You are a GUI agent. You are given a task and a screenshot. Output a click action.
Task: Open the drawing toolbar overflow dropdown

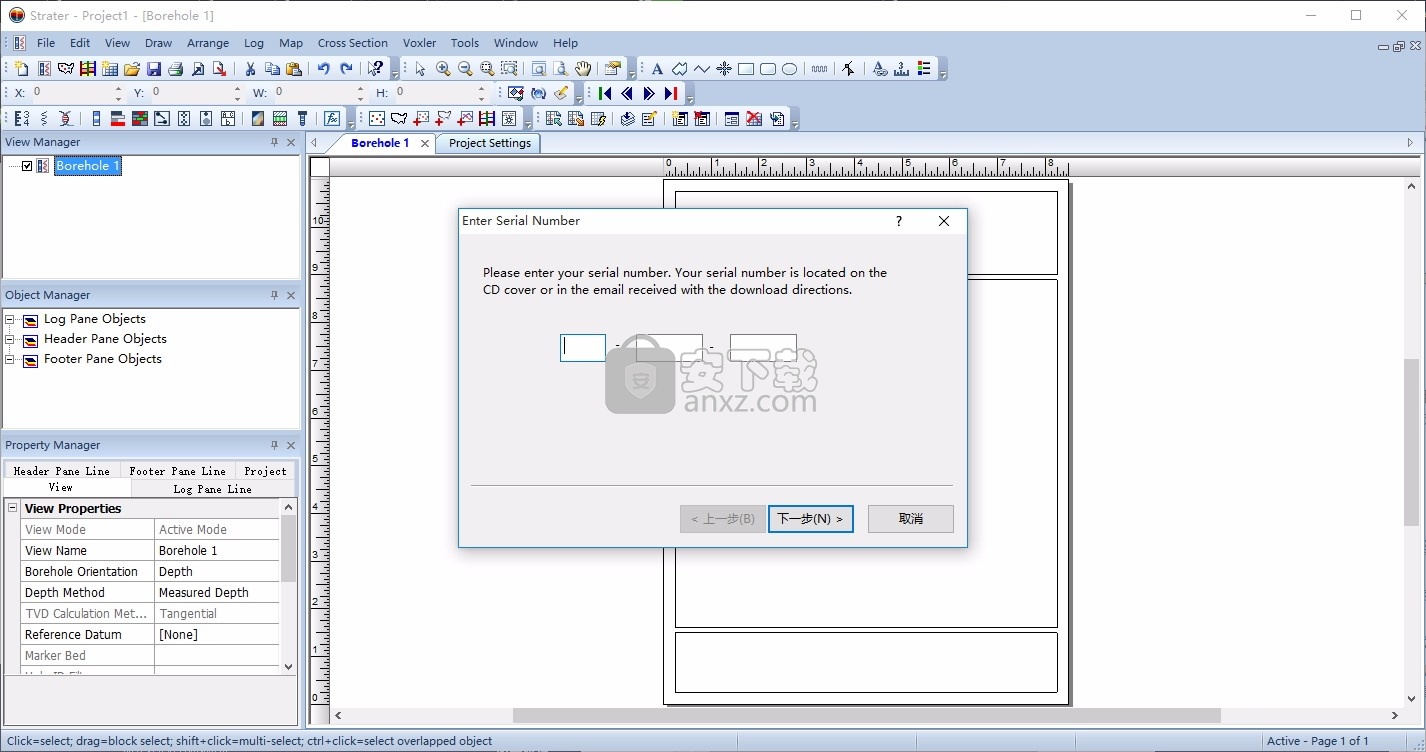[942, 71]
